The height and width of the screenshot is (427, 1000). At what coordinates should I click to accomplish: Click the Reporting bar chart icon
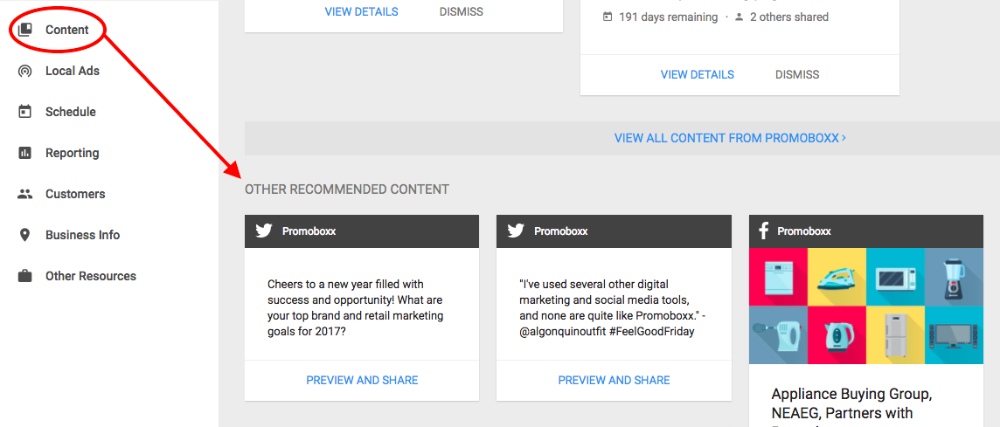[25, 153]
